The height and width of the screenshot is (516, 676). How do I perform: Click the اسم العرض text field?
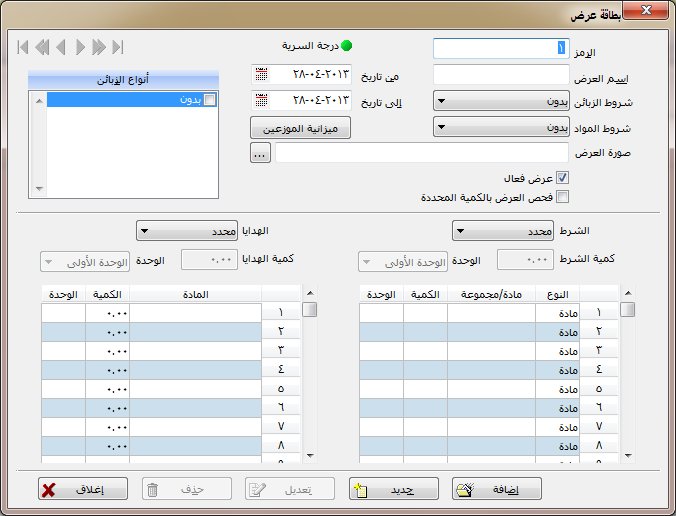coord(501,74)
